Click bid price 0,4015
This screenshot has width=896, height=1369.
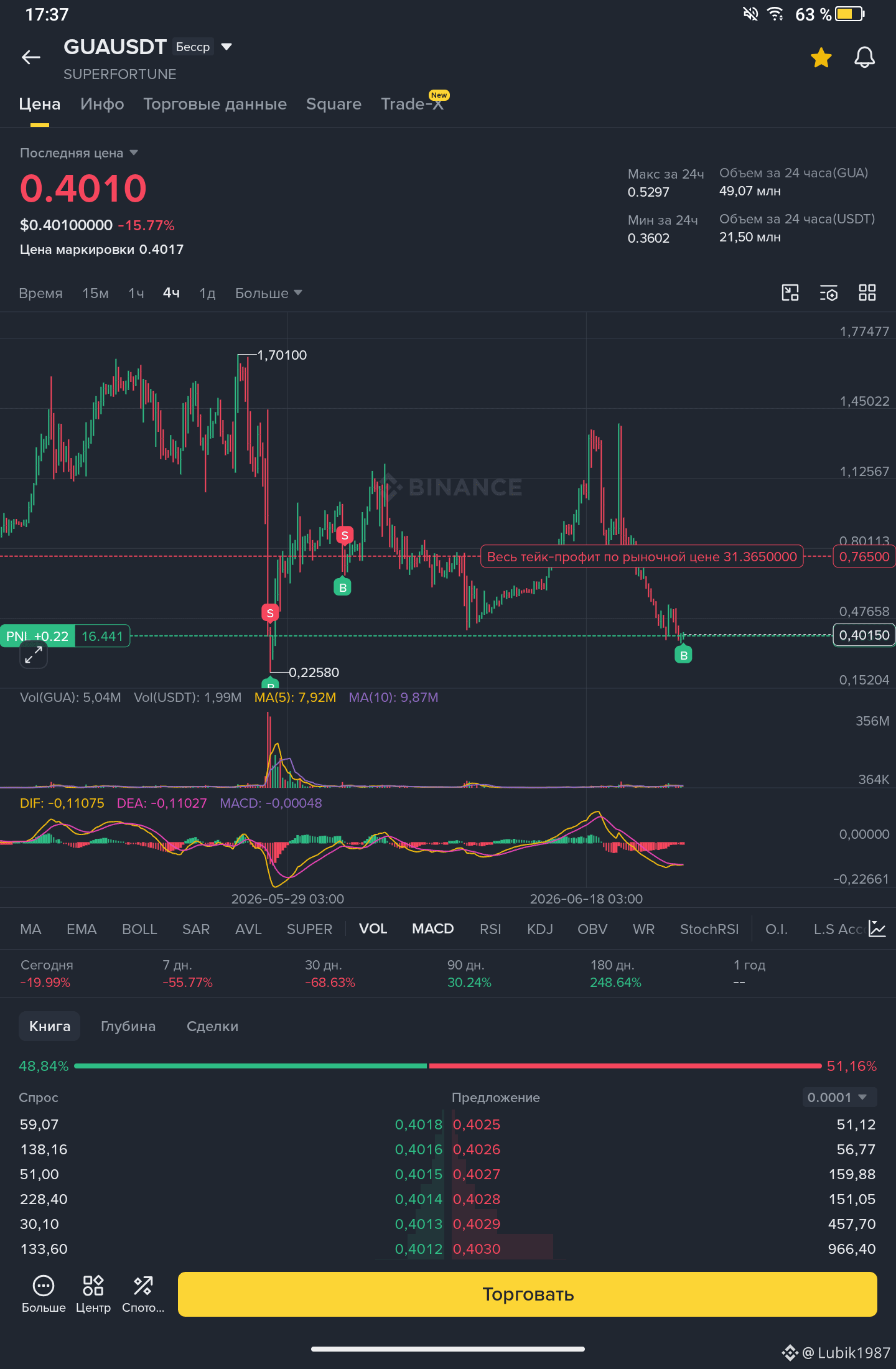[x=419, y=1174]
